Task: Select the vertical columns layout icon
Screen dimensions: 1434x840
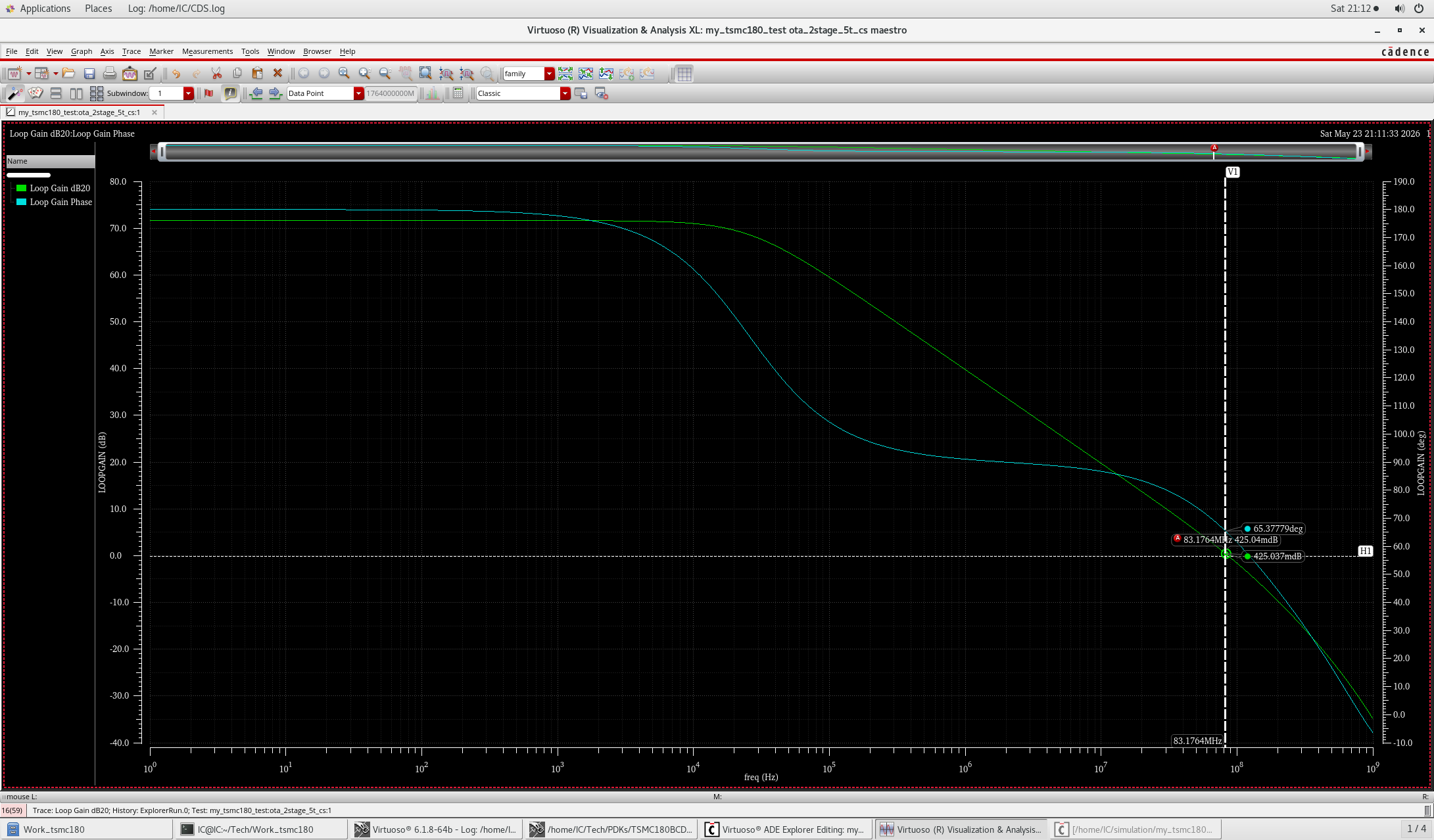Action: point(76,93)
